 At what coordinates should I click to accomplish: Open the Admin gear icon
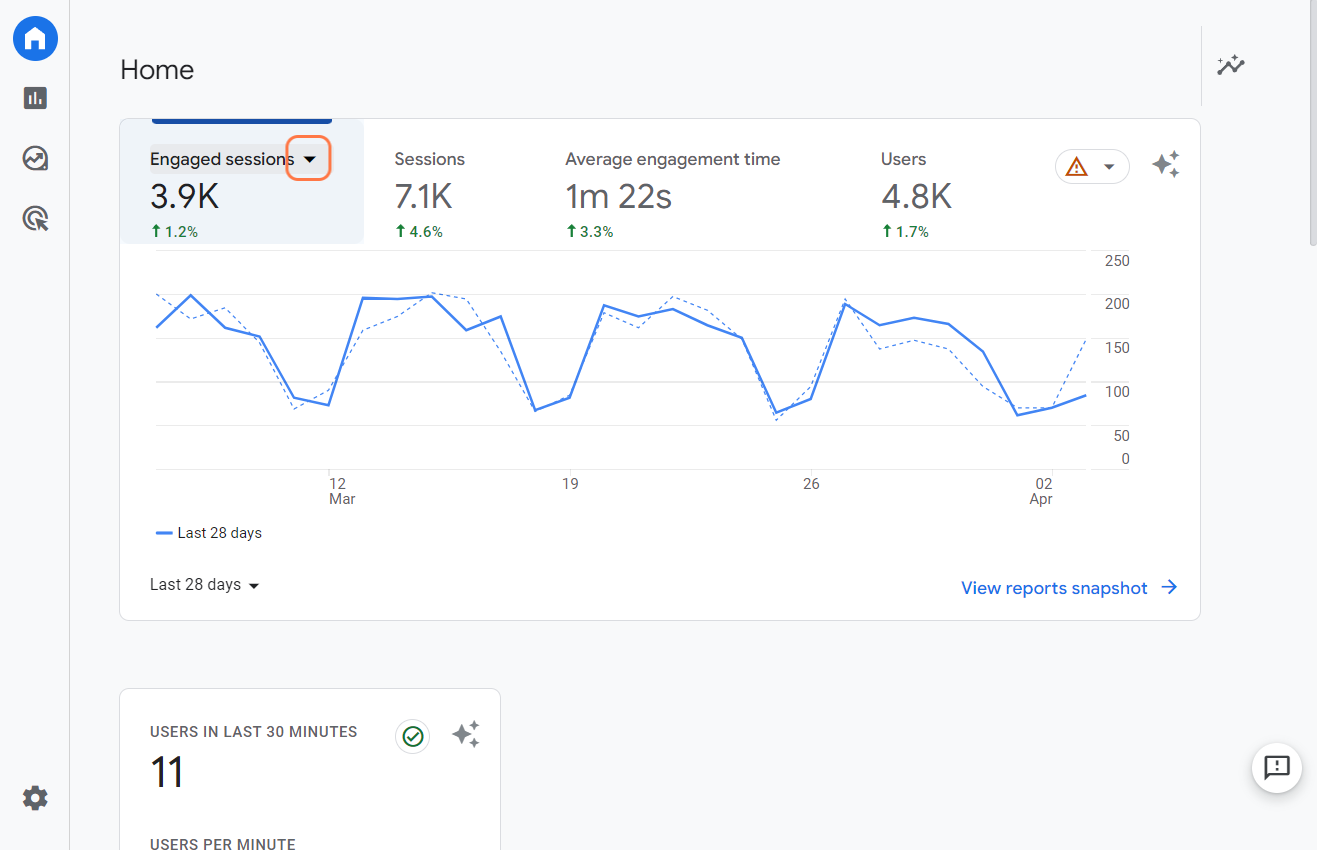35,798
